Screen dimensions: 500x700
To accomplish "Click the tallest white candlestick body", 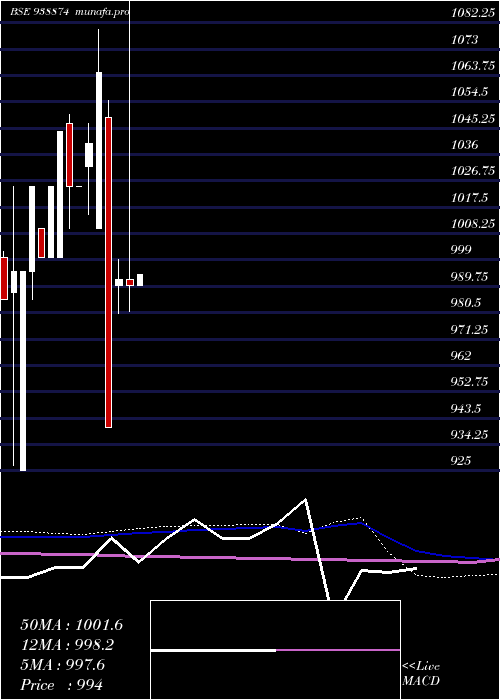I will [x=23, y=371].
